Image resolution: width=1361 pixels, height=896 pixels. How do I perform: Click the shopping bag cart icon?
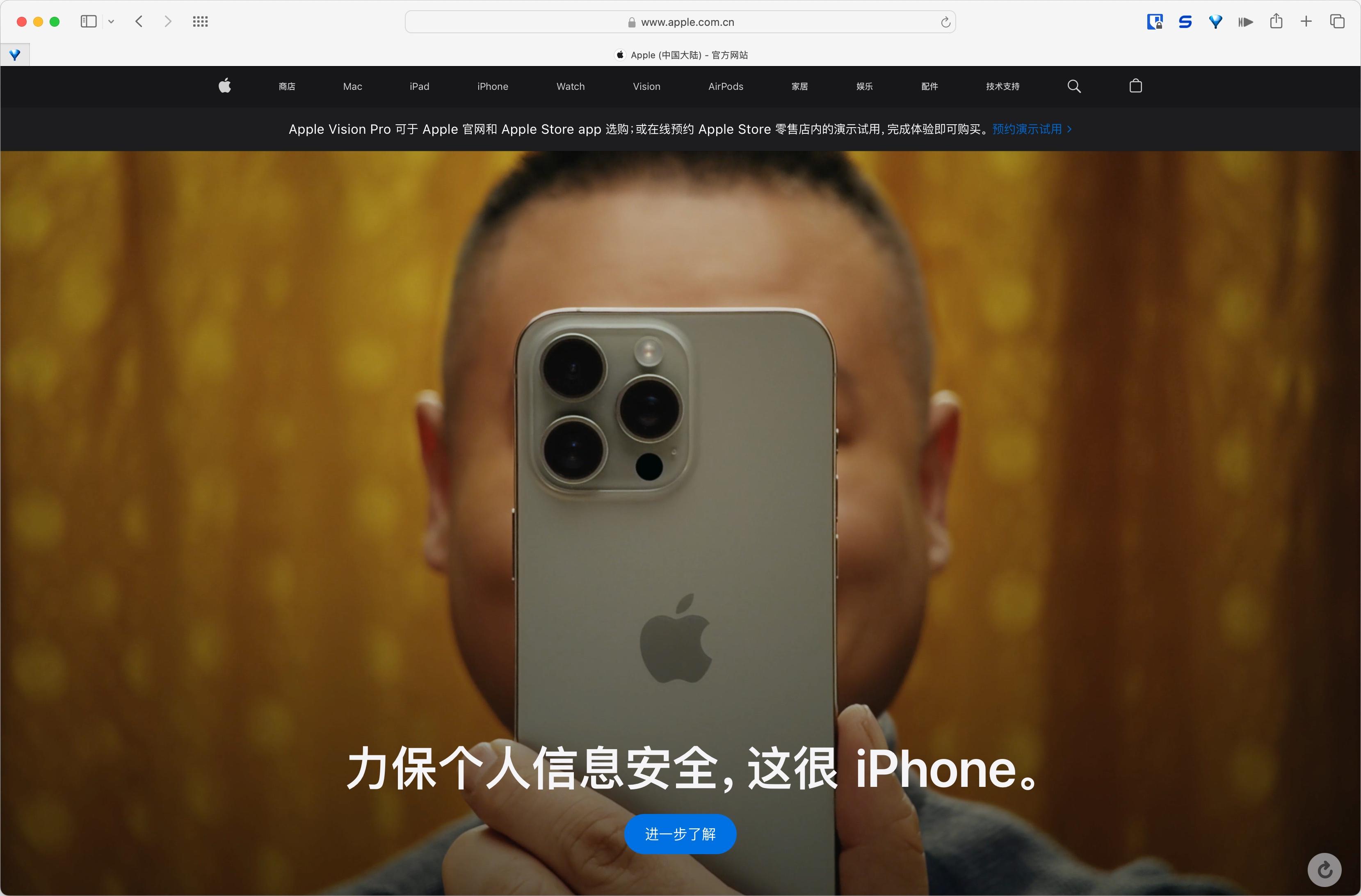1135,87
